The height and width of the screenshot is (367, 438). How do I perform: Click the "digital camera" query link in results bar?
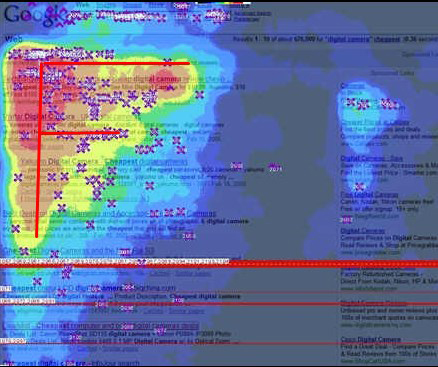(348, 39)
